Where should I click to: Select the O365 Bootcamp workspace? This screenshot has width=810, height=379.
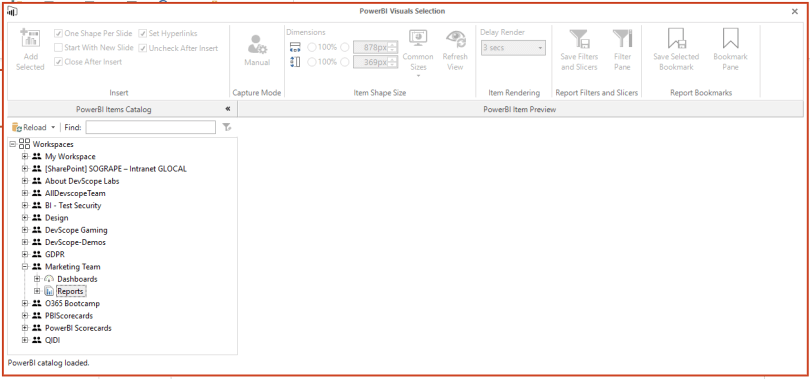pyautogui.click(x=72, y=304)
